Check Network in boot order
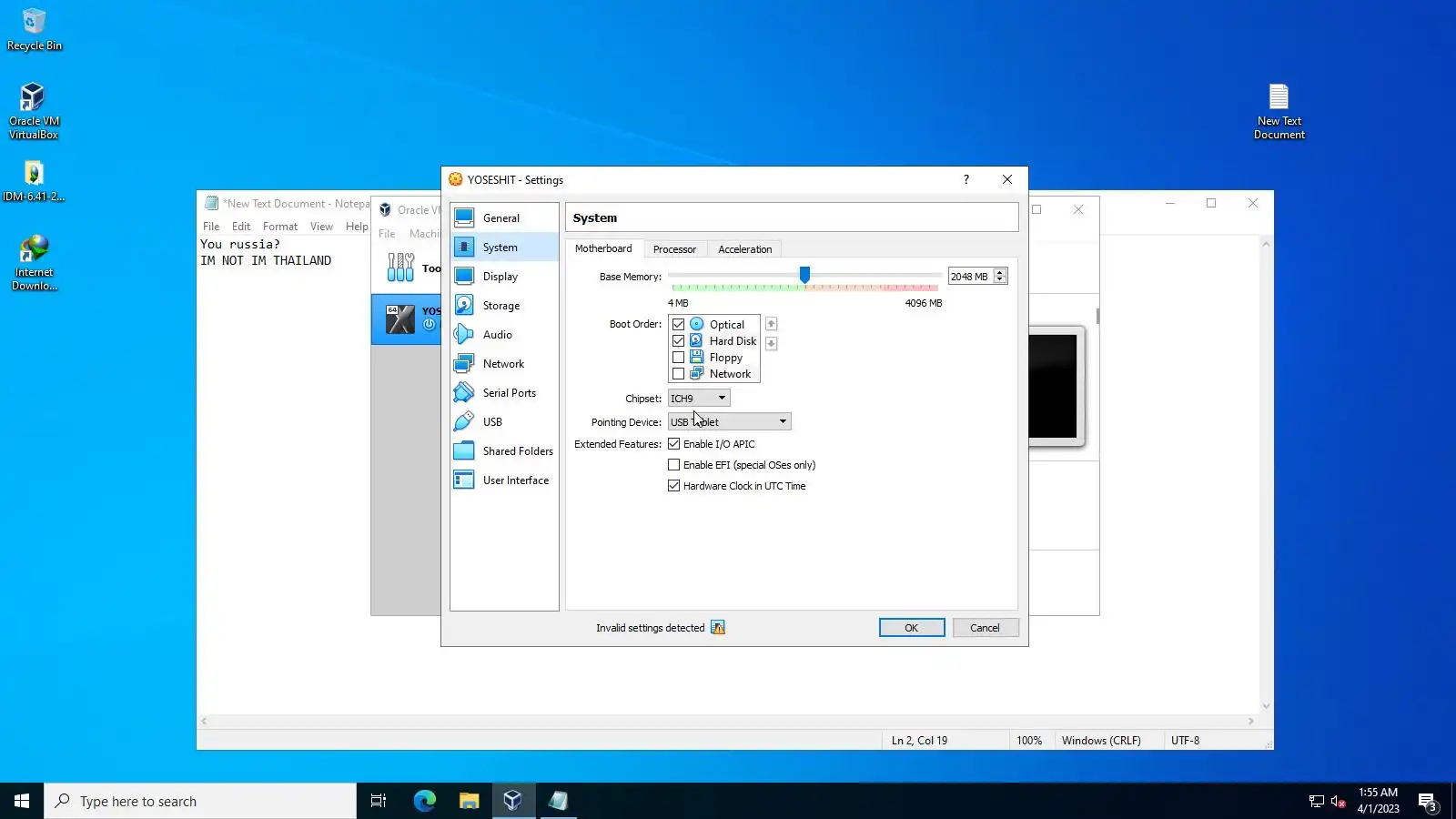Image resolution: width=1456 pixels, height=819 pixels. [x=678, y=374]
